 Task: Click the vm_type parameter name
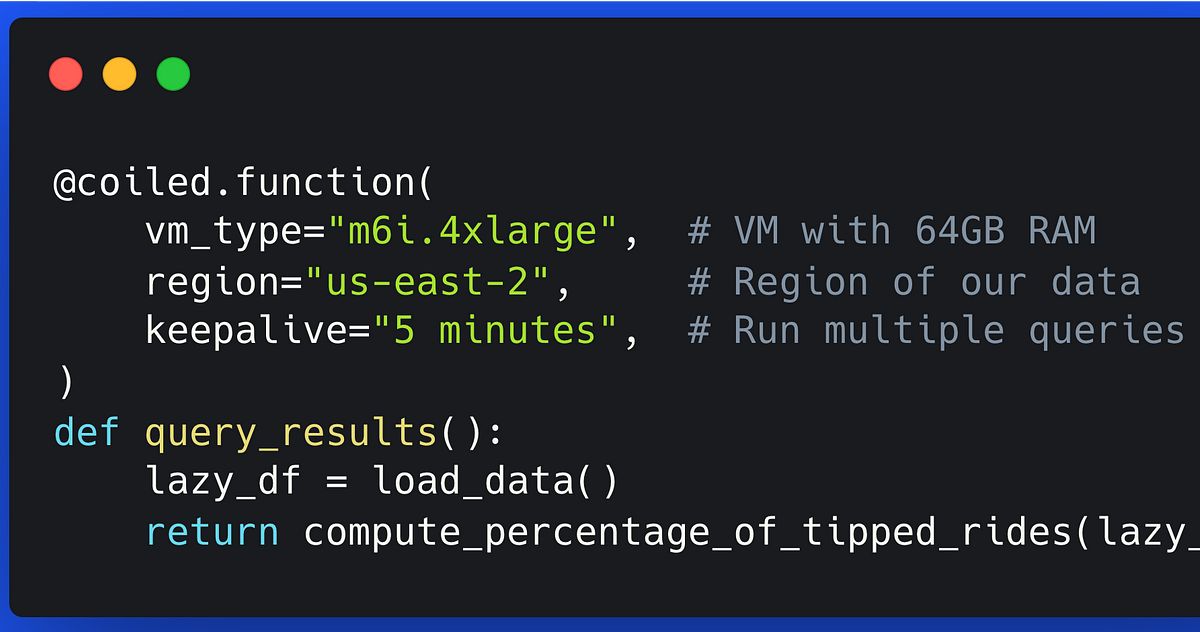point(224,233)
